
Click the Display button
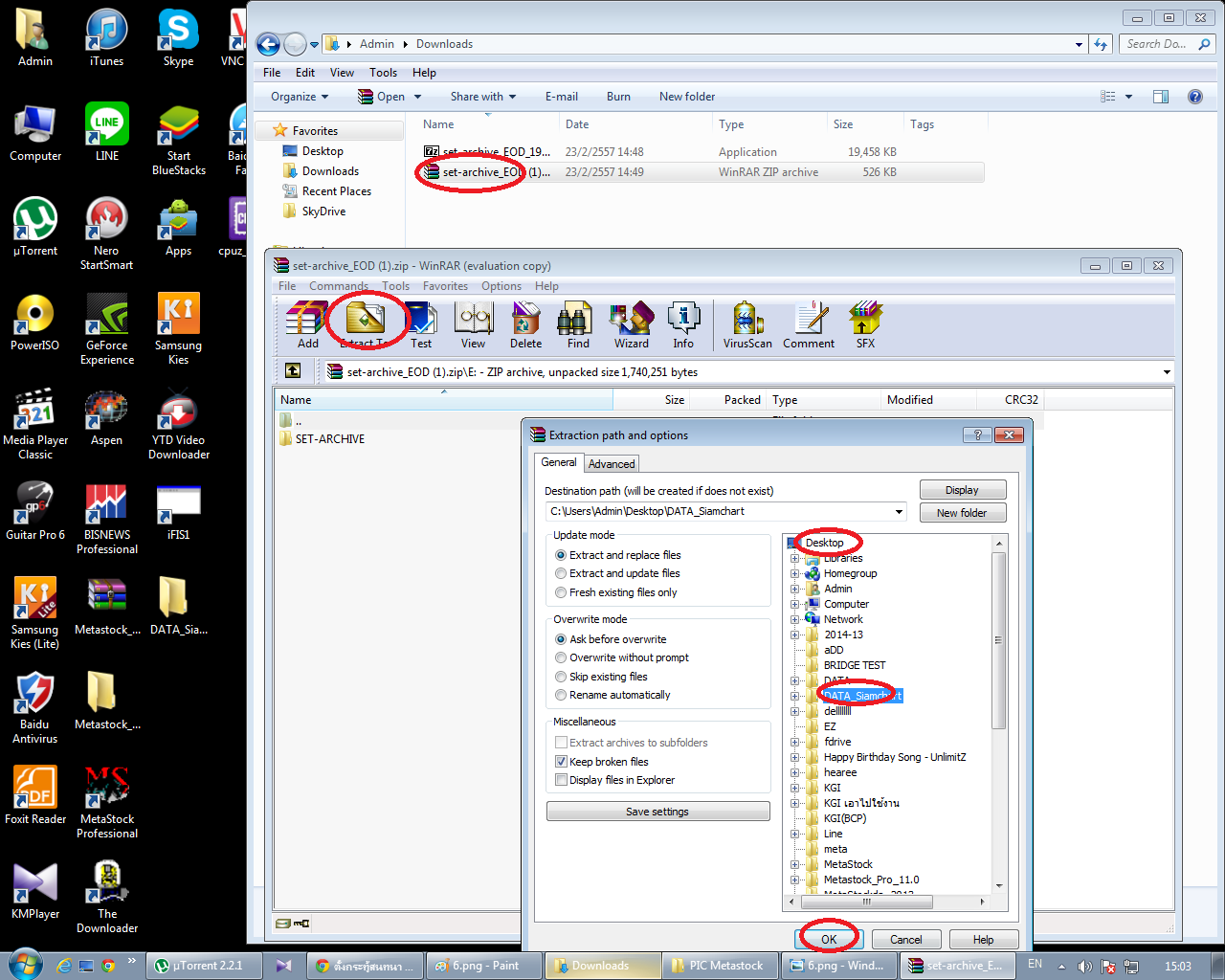962,490
